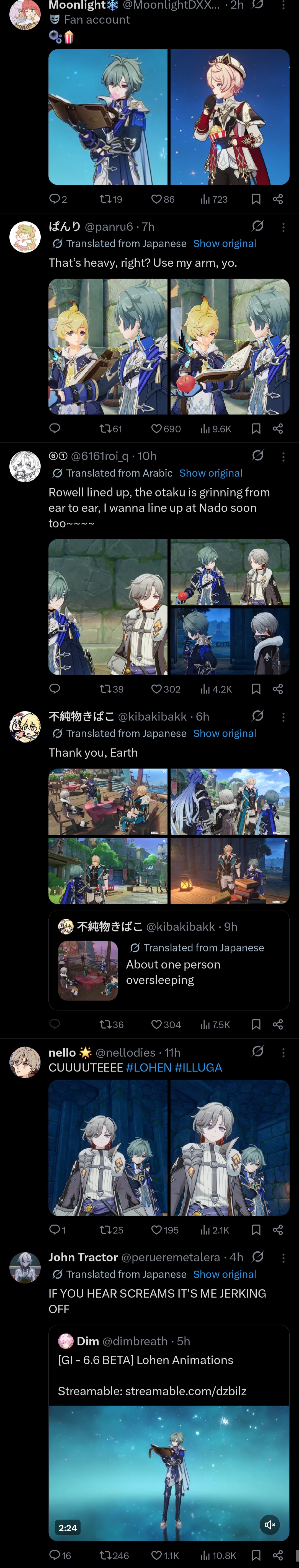Bookmark the kibakibakk Thank you, Earth tweet

pyautogui.click(x=256, y=1024)
